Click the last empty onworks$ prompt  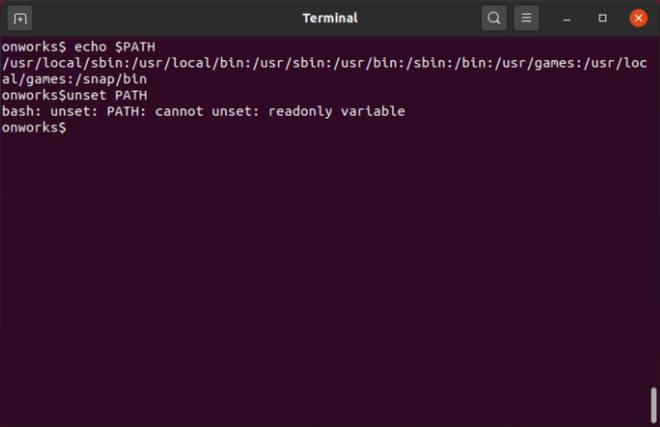point(33,127)
